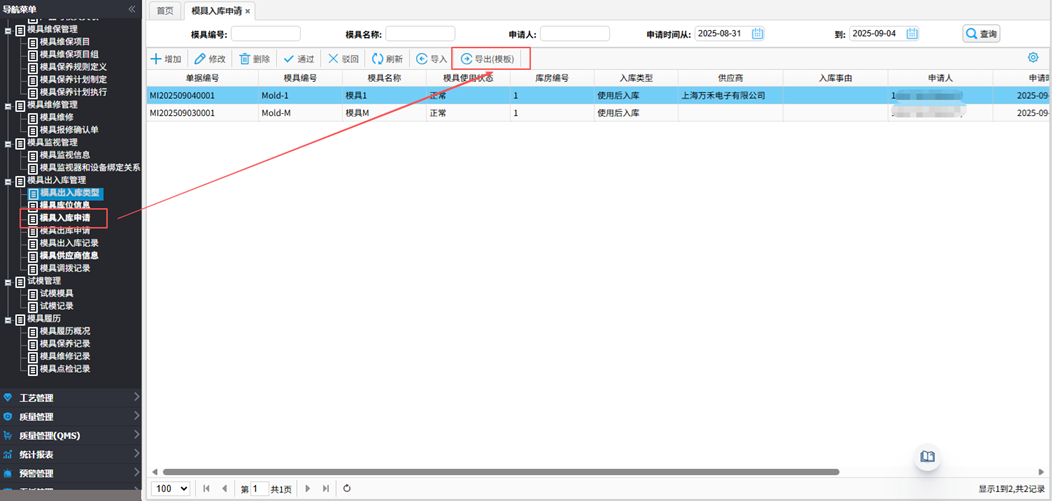Click the 修改 pencil edit button
Screen dimensions: 1052x501
pos(210,59)
